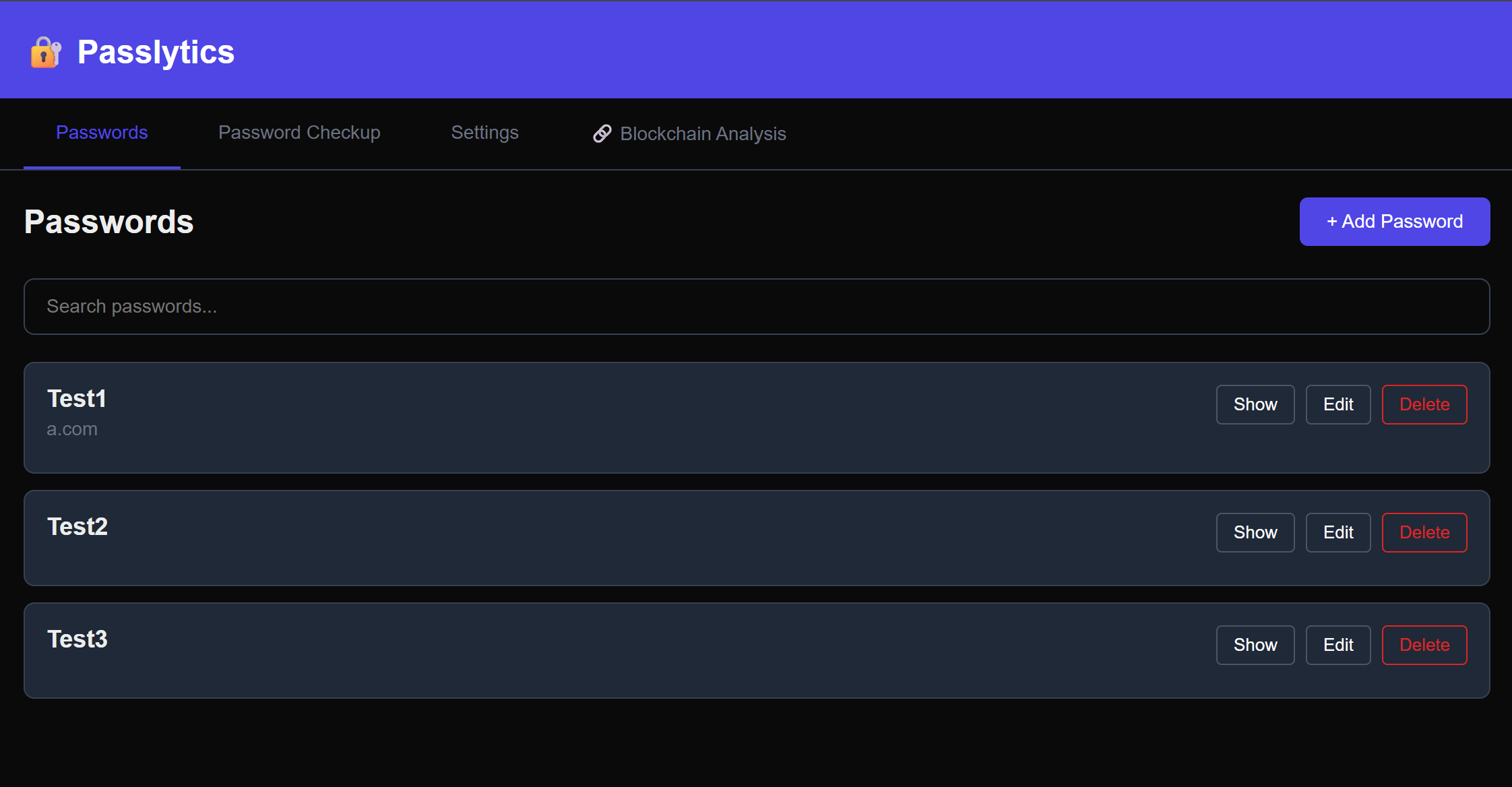Delete the Test2 password
Viewport: 1512px width, 787px height.
pyautogui.click(x=1424, y=532)
